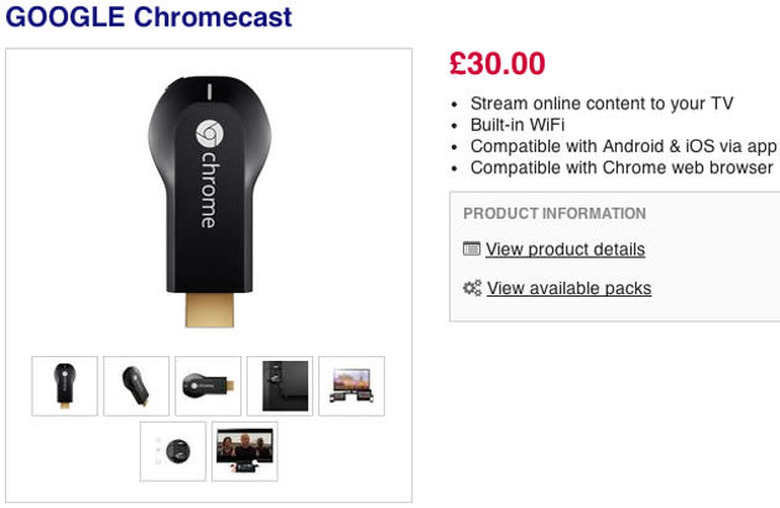Click the 'Stream online content to your TV' bullet

point(602,103)
